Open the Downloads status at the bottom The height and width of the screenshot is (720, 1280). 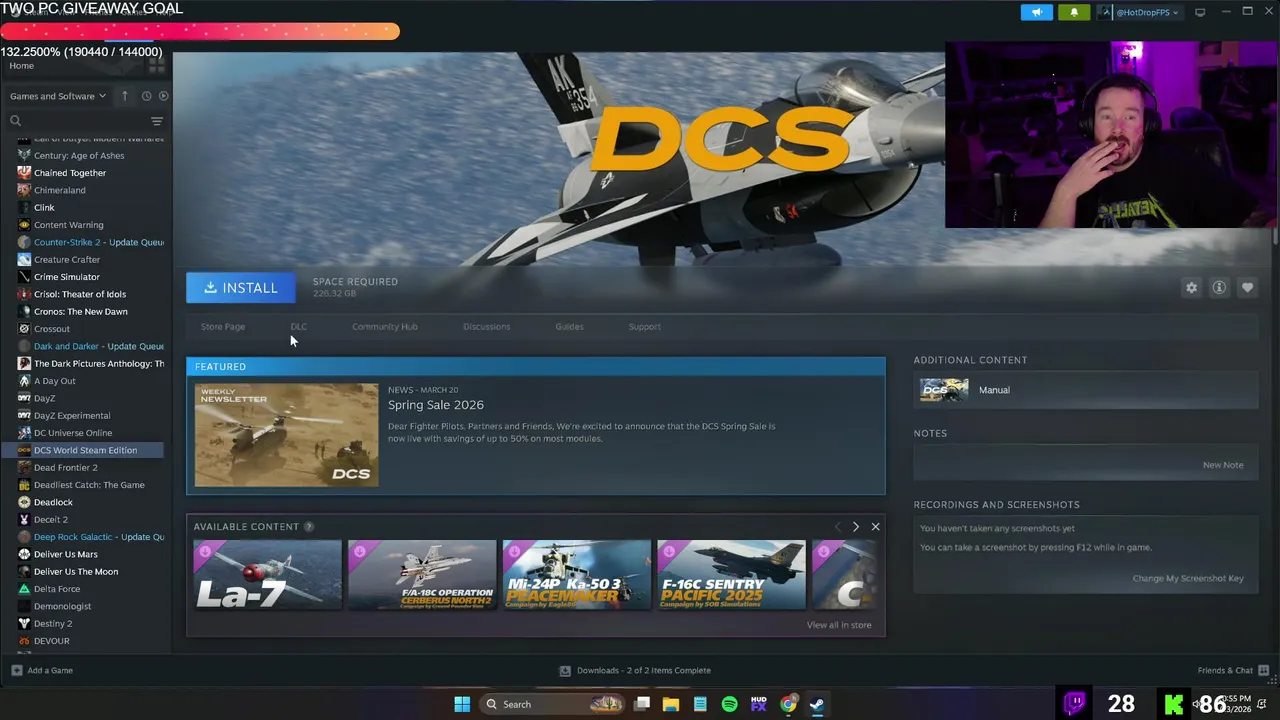(x=635, y=671)
